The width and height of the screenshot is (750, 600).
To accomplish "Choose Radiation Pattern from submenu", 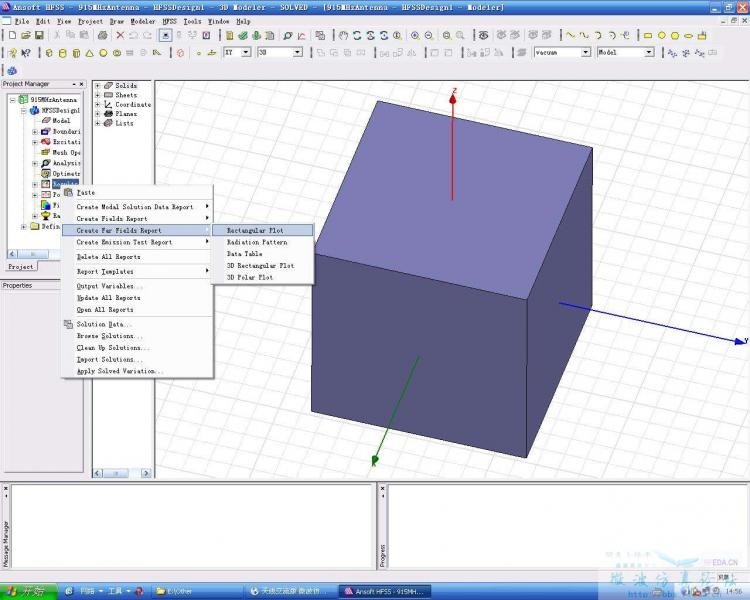I will (257, 242).
